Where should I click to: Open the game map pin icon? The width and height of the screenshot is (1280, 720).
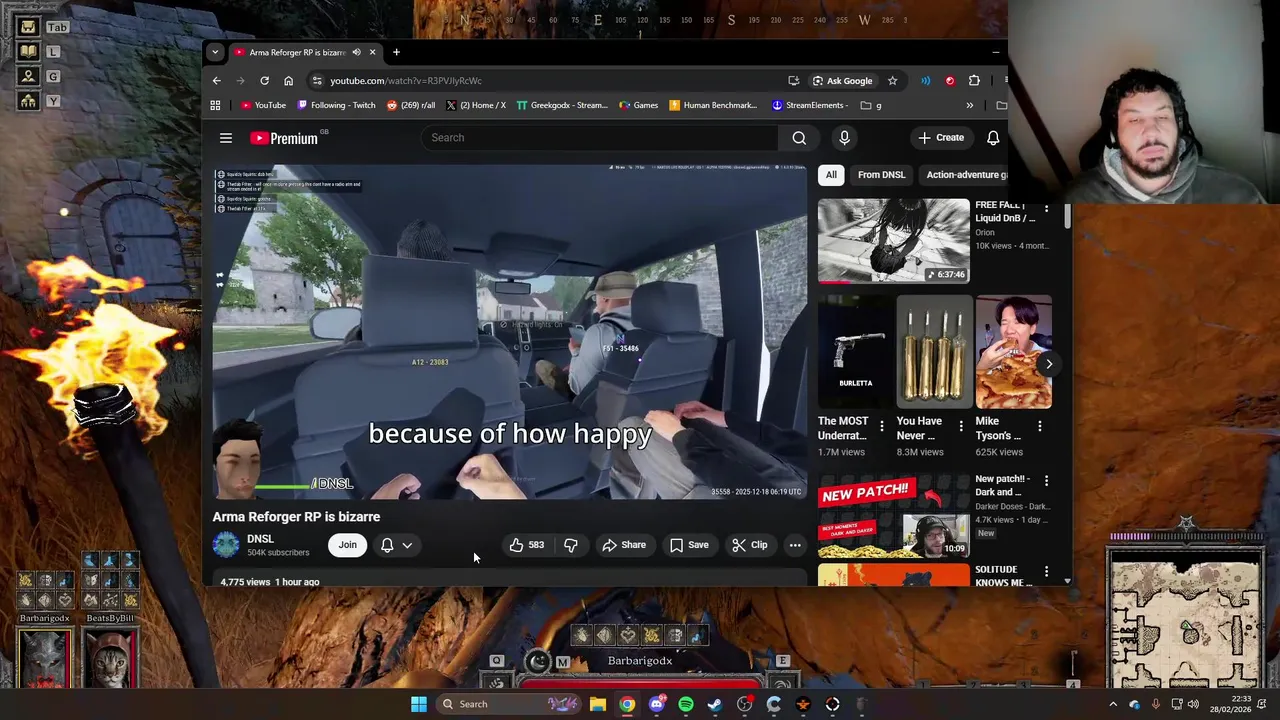point(28,76)
